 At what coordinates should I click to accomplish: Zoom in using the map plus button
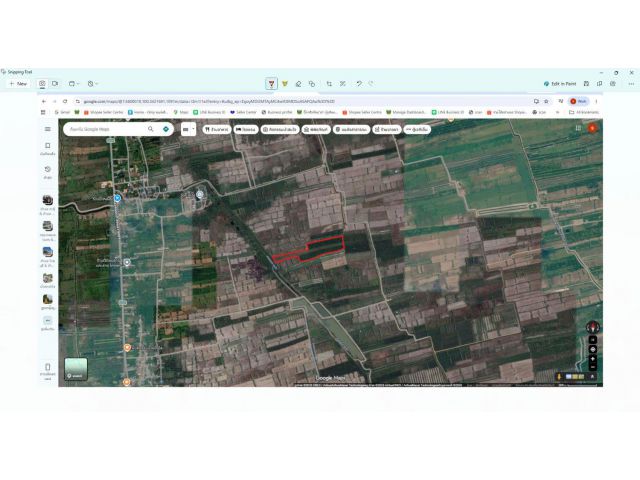click(593, 358)
